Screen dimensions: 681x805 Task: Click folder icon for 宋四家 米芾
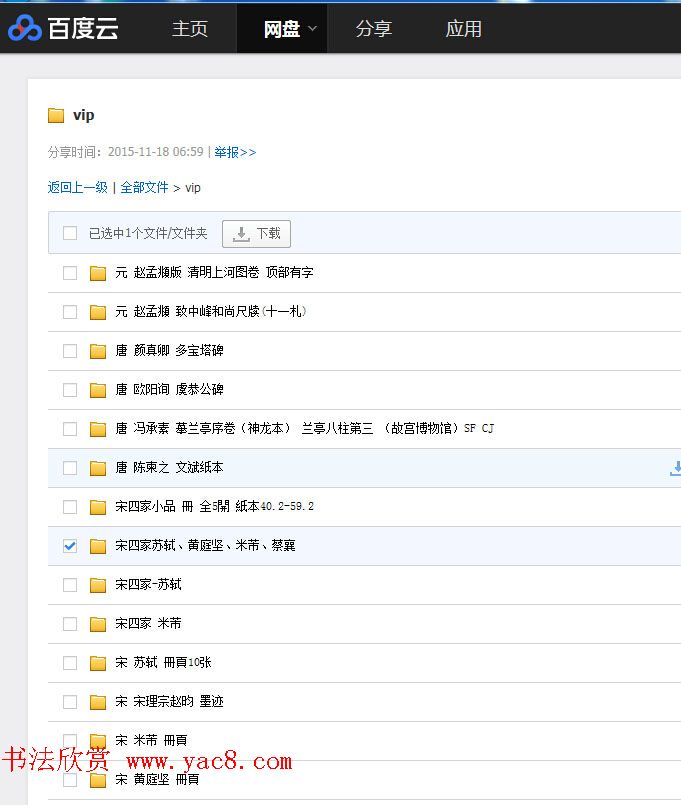coord(98,624)
